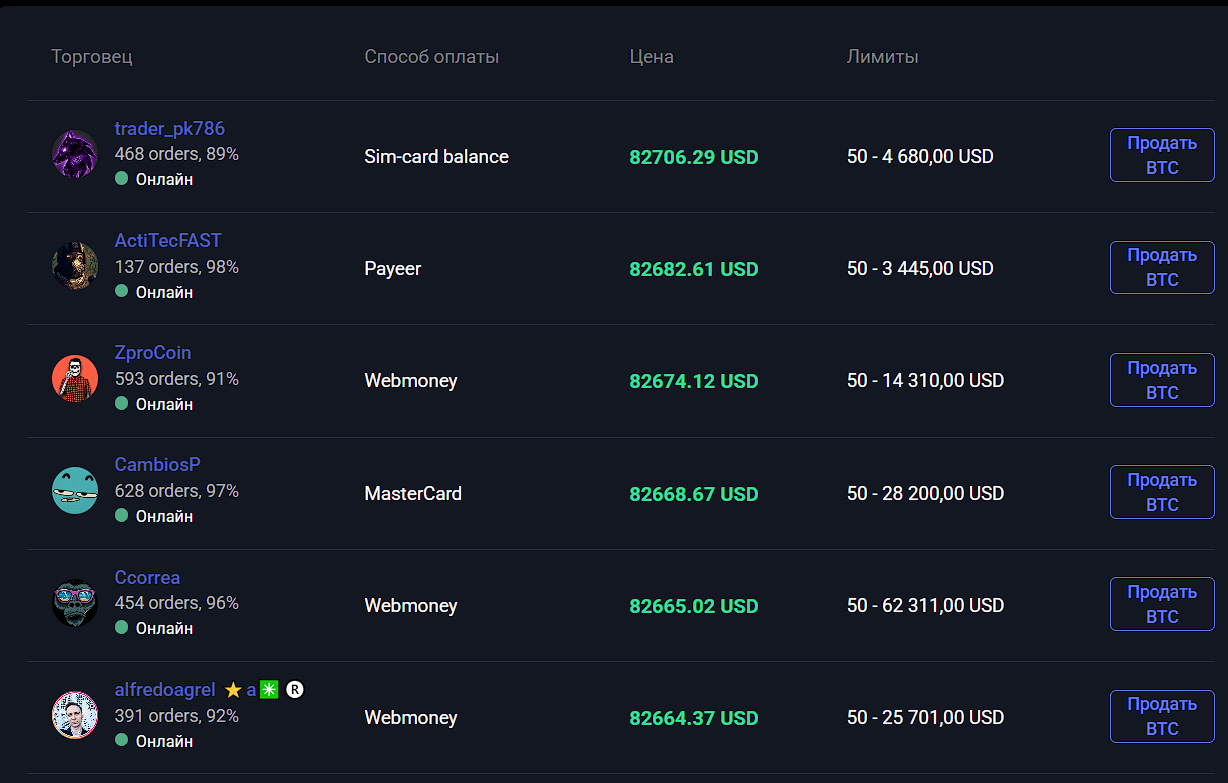Screen dimensions: 1228x783
Task: Click CambiosP's teal face avatar
Action: [x=75, y=491]
